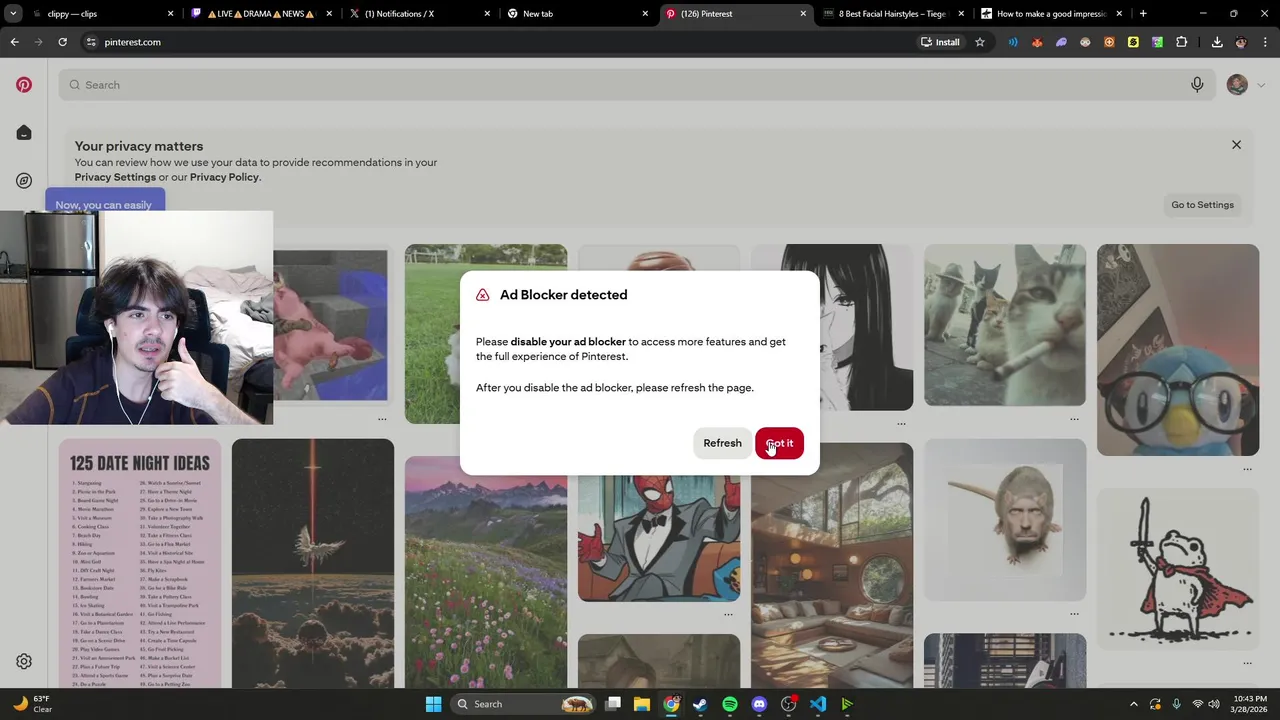Switch to the Notifications / X tab
This screenshot has height=720, width=1280.
(420, 14)
